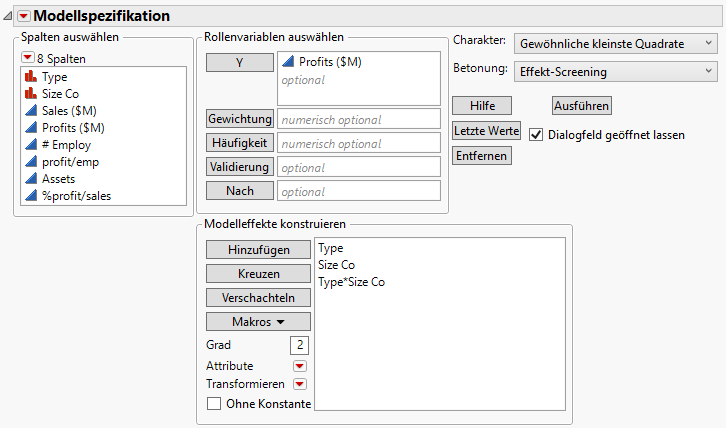
Task: Click the icon beside # Employ column
Action: point(29,144)
